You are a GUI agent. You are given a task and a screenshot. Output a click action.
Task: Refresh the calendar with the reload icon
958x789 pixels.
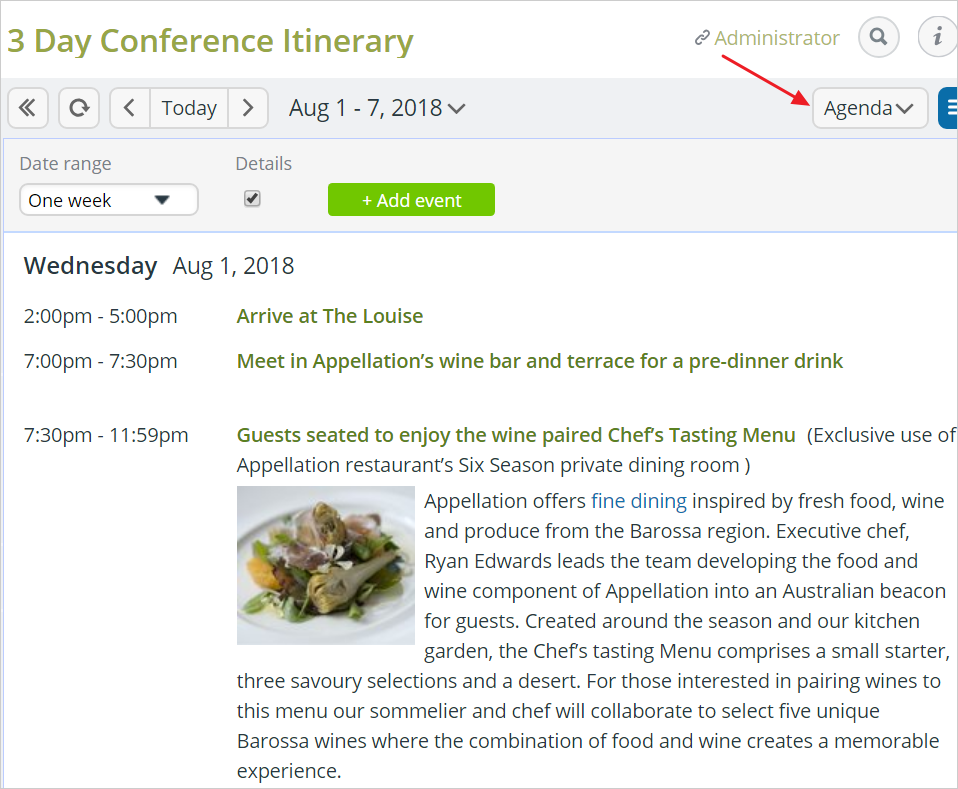[x=78, y=107]
